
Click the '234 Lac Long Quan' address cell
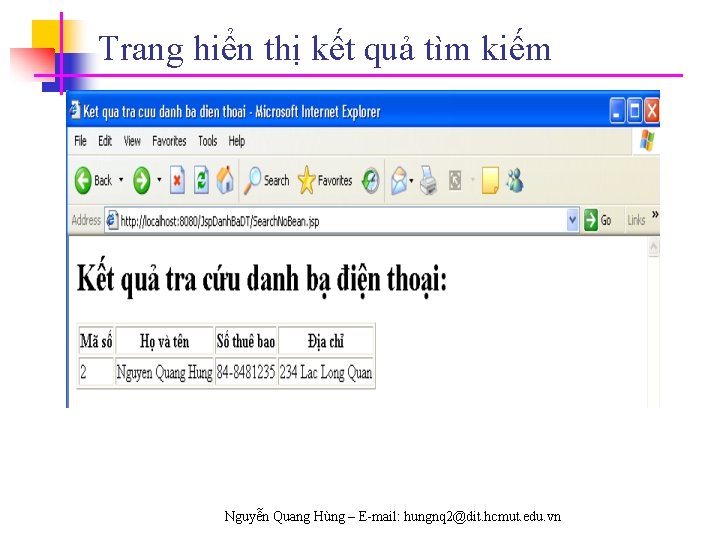click(x=326, y=371)
